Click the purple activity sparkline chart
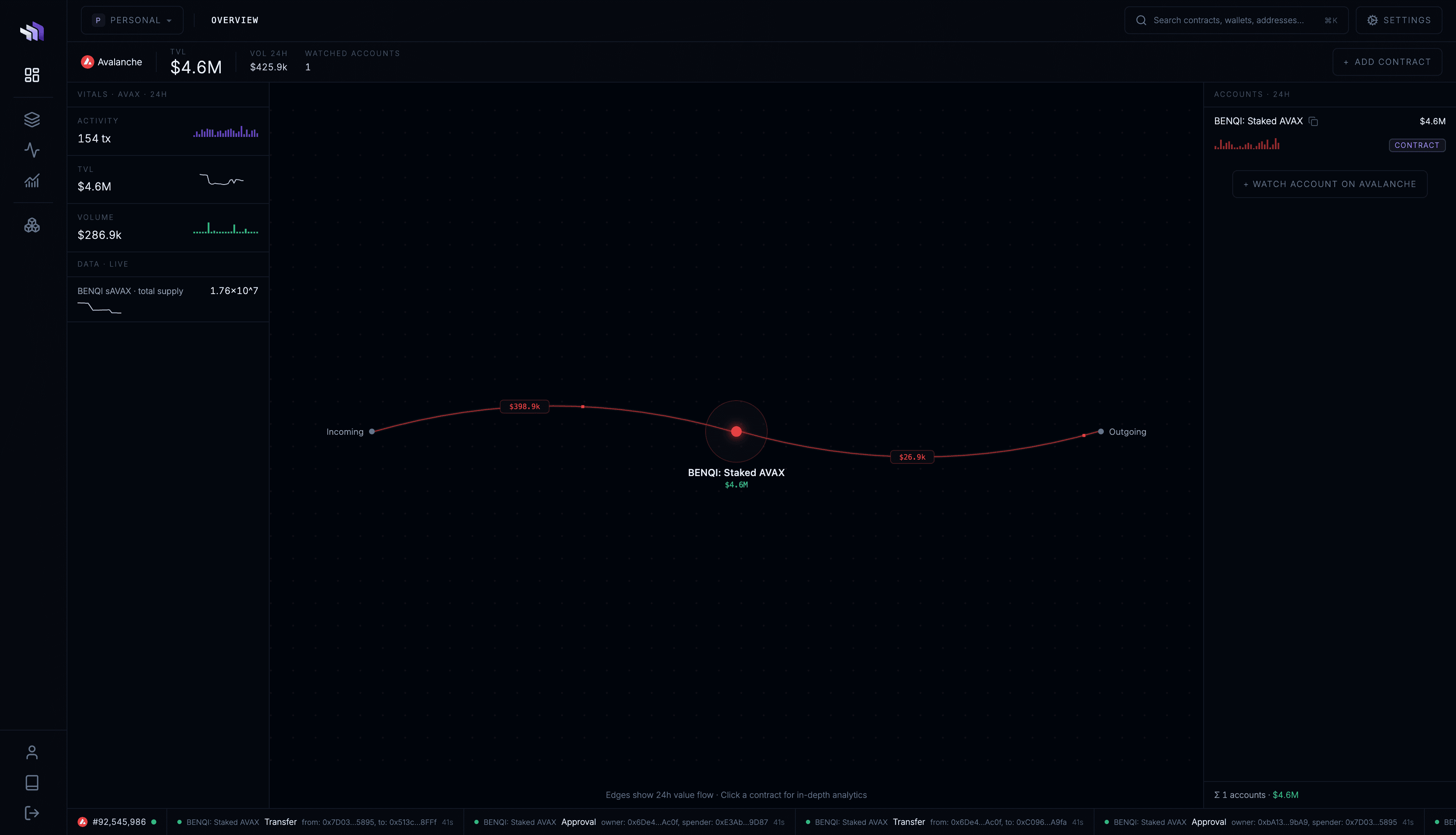This screenshot has height=835, width=1456. (226, 131)
